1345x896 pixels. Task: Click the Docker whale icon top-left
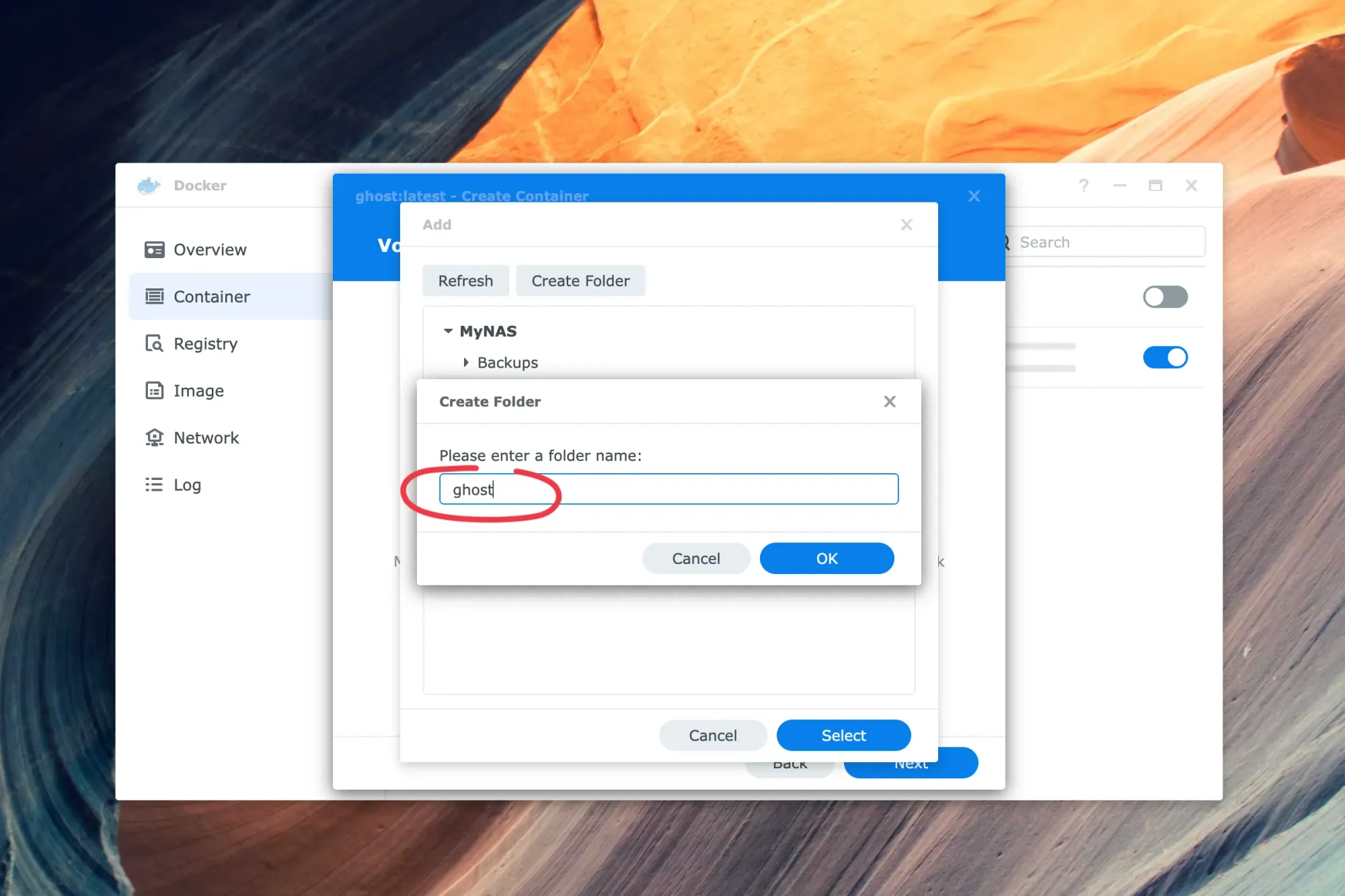(x=149, y=185)
